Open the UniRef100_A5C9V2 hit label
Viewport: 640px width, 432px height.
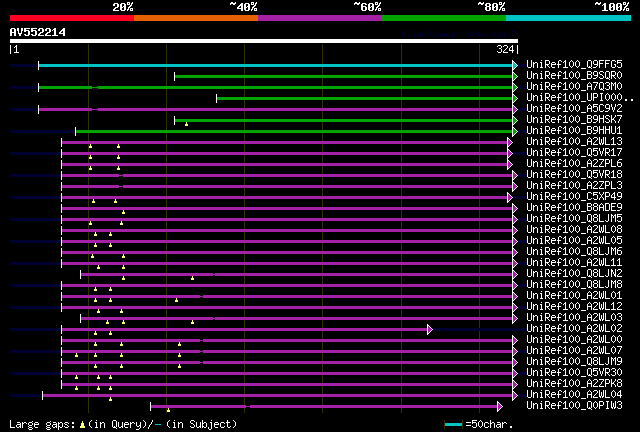[x=574, y=108]
